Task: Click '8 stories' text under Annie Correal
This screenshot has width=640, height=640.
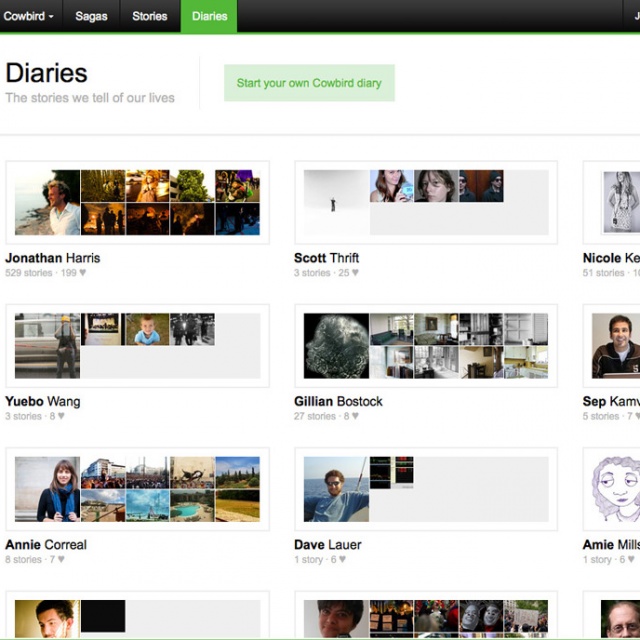Action: (x=23, y=559)
